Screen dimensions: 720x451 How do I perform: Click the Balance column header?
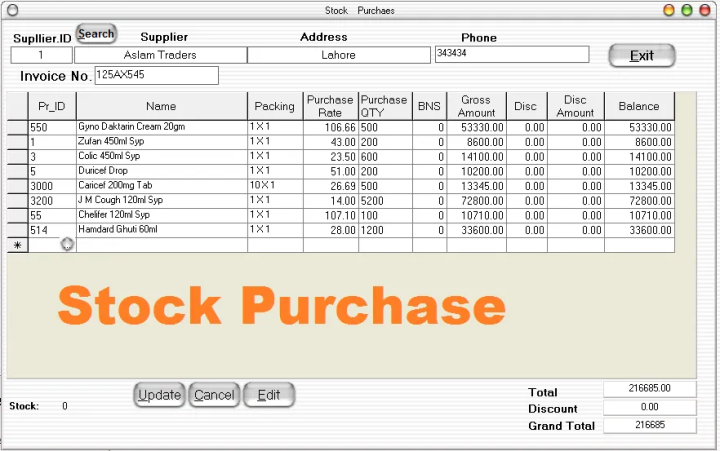click(639, 106)
